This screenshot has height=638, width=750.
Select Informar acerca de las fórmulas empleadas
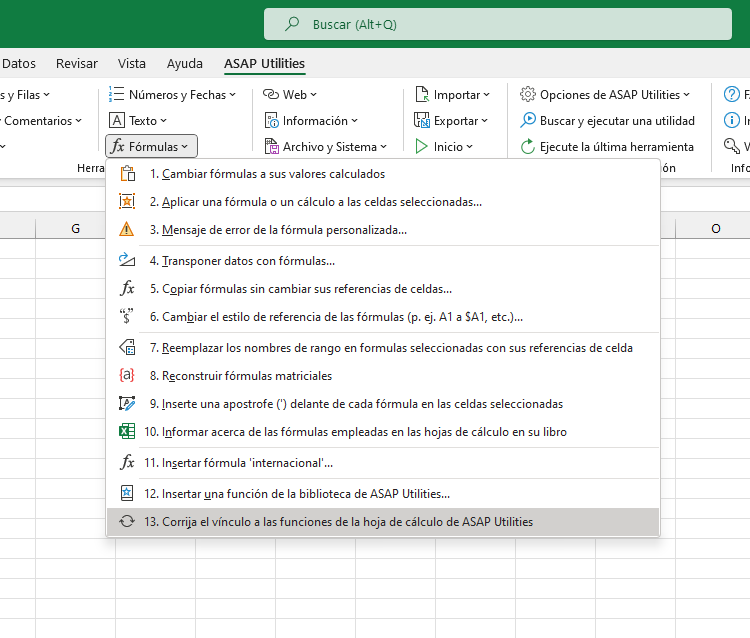click(383, 431)
